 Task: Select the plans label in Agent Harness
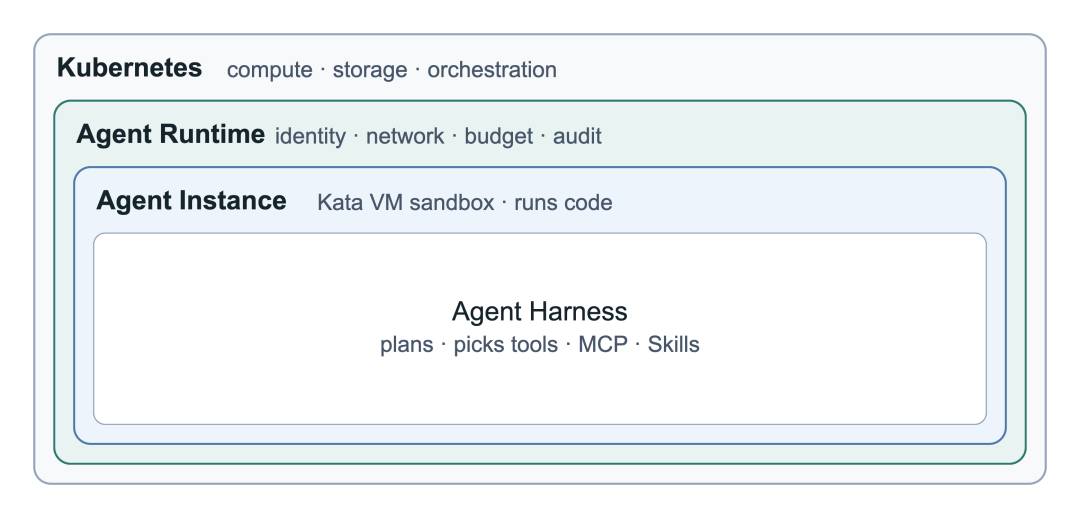[406, 344]
